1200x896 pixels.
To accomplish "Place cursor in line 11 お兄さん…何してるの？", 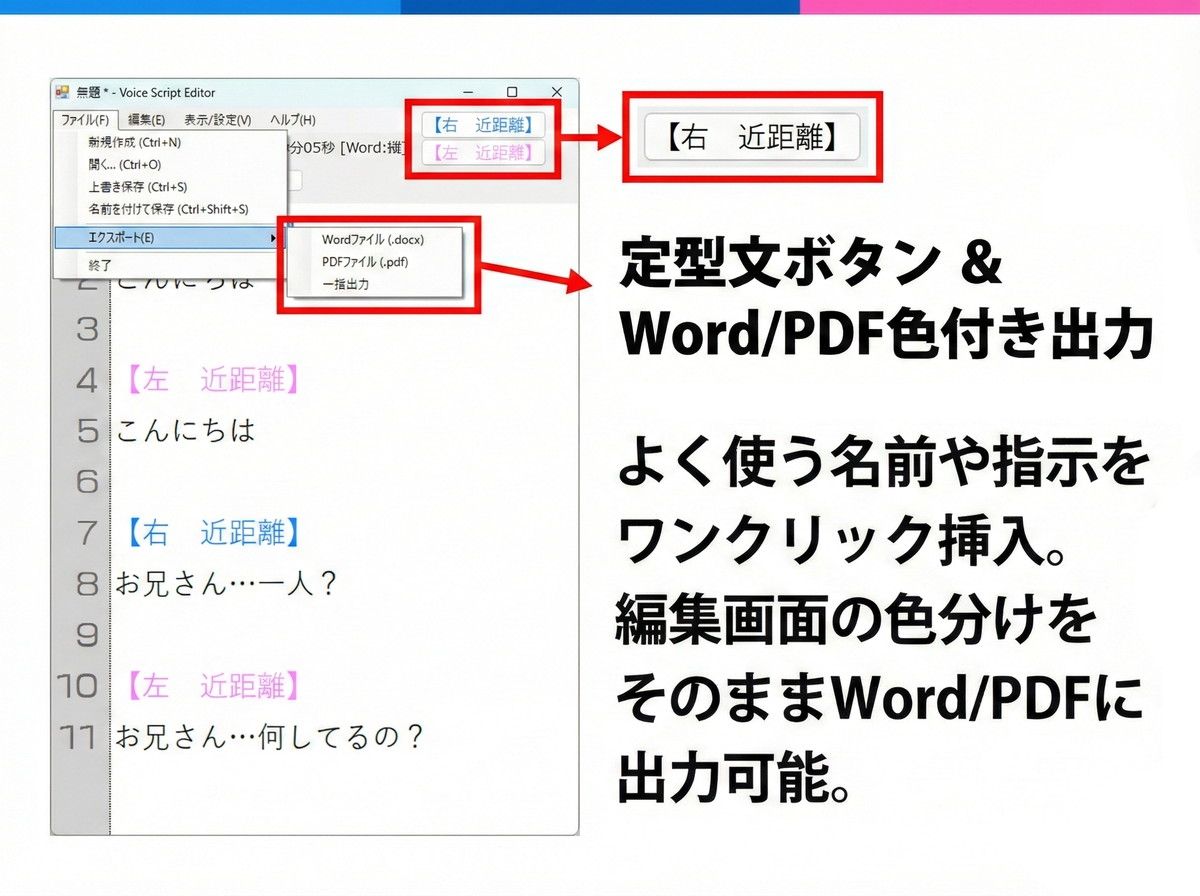I will tap(270, 737).
